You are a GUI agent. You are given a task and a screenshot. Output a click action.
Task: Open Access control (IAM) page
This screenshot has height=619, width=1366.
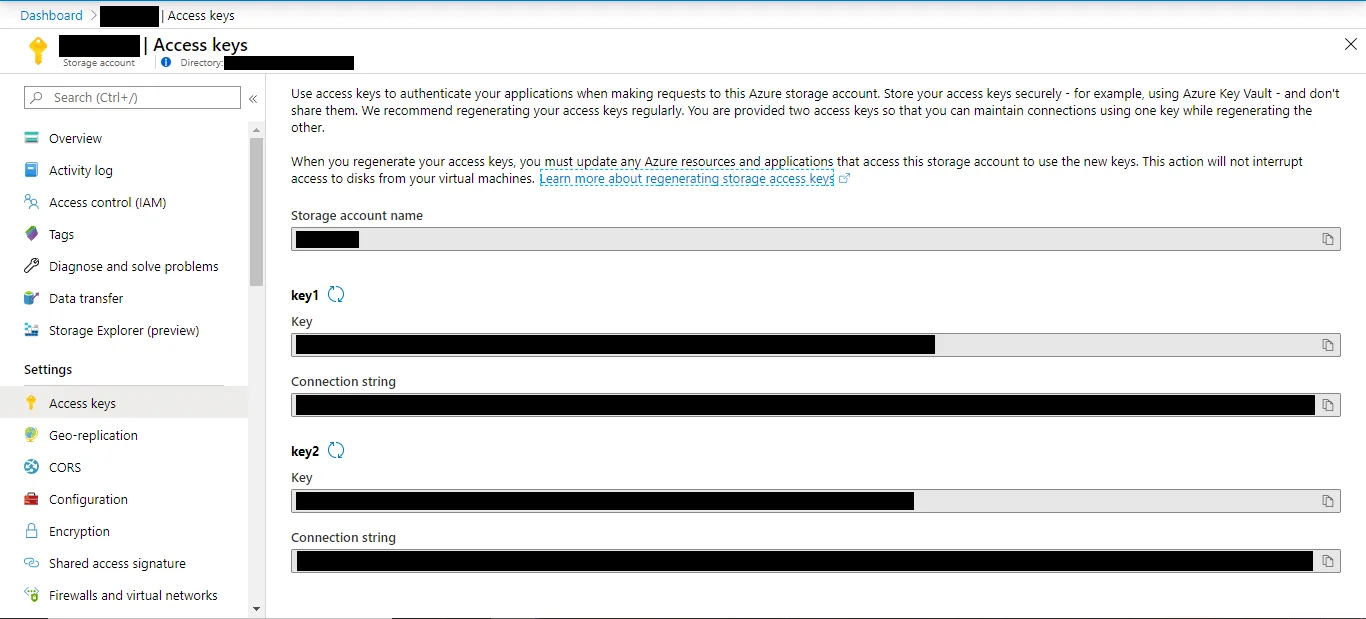pyautogui.click(x=107, y=202)
